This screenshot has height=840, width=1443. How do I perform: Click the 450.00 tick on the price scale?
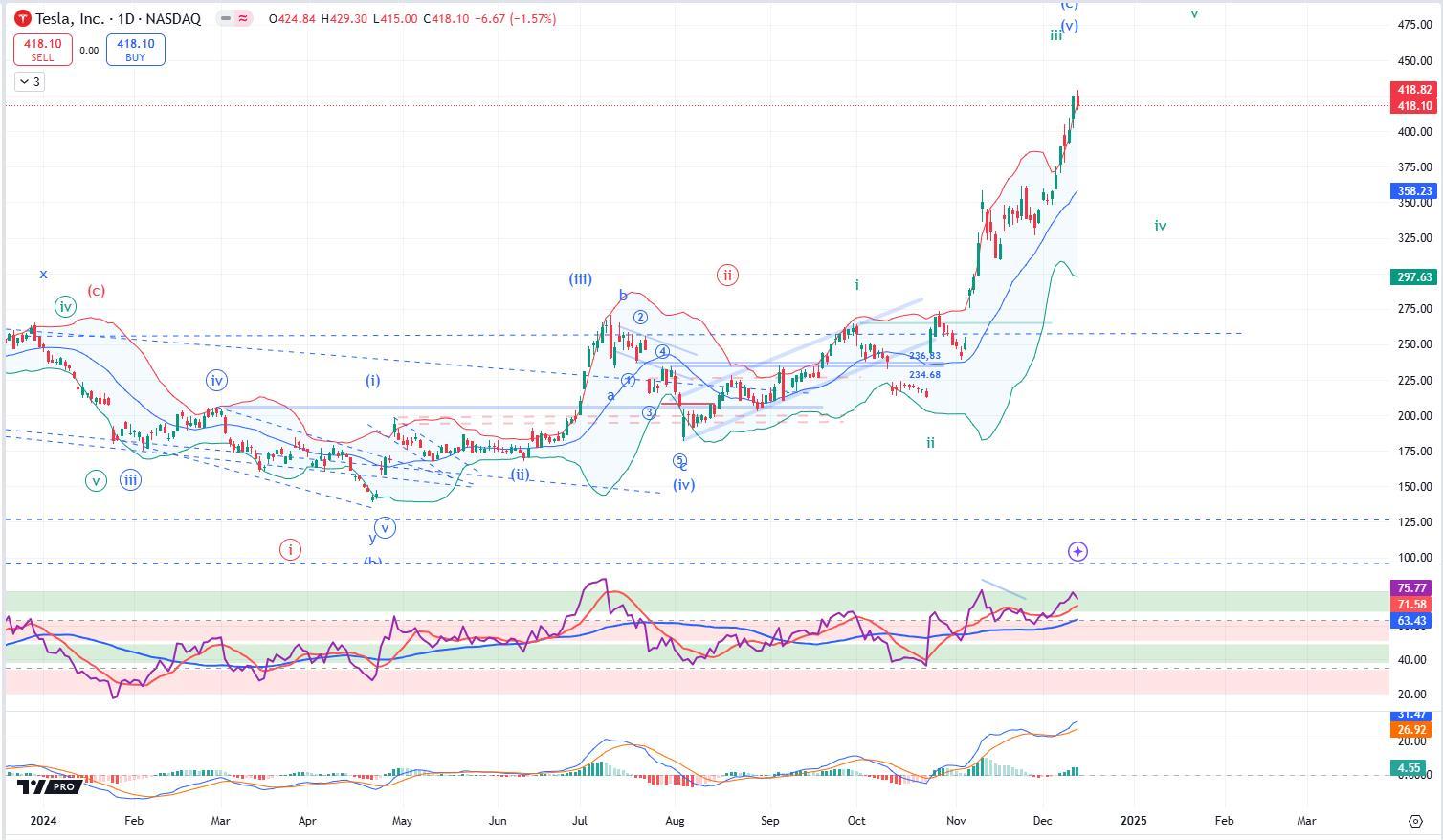pyautogui.click(x=1414, y=61)
